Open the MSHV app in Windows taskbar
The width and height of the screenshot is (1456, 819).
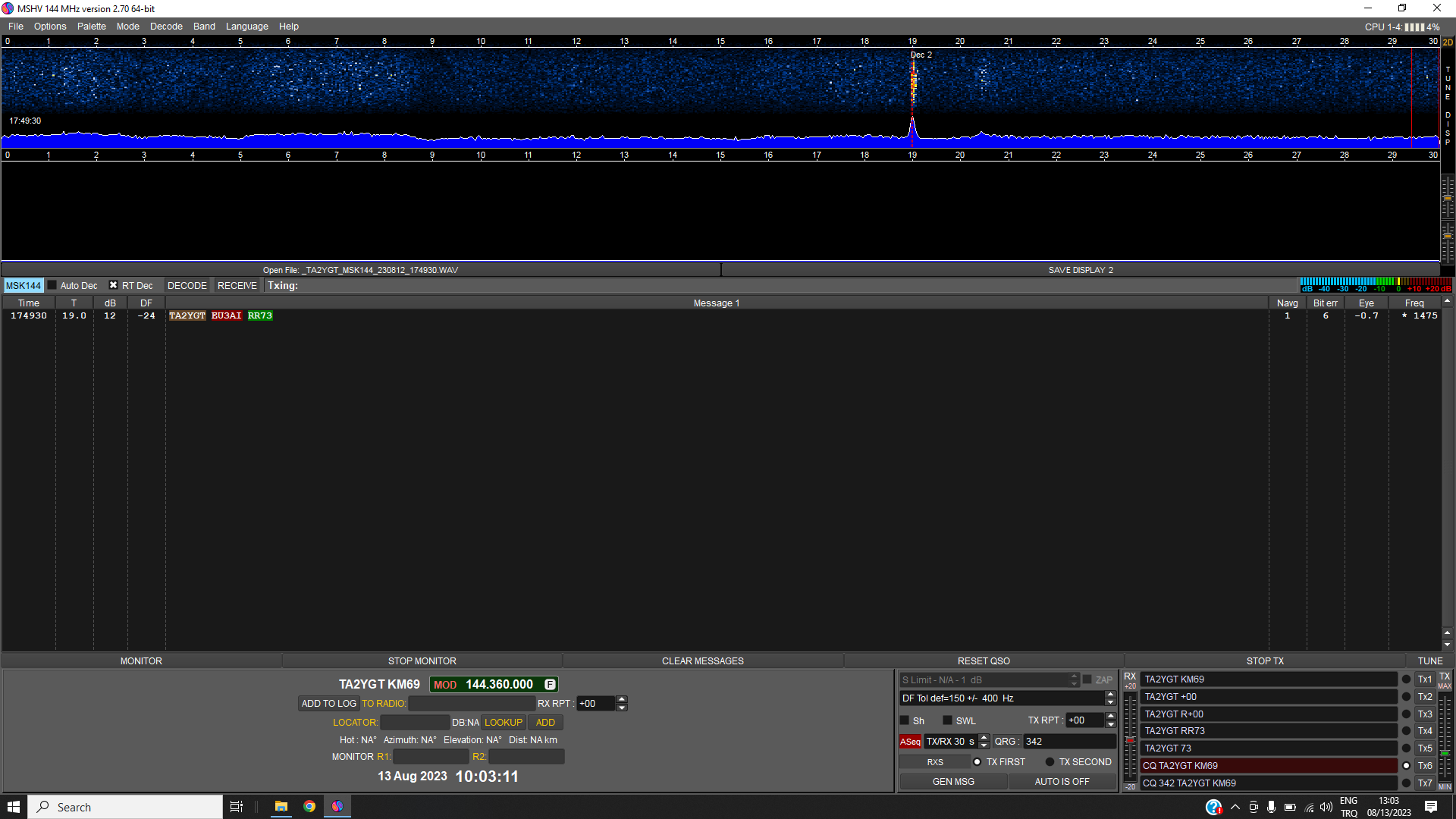(337, 806)
